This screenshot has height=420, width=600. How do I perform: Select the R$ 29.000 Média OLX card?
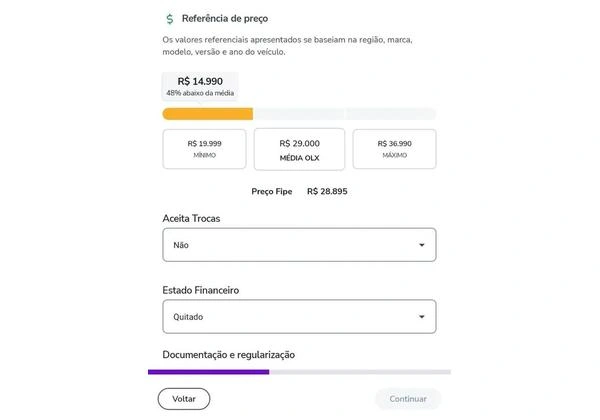click(x=299, y=149)
